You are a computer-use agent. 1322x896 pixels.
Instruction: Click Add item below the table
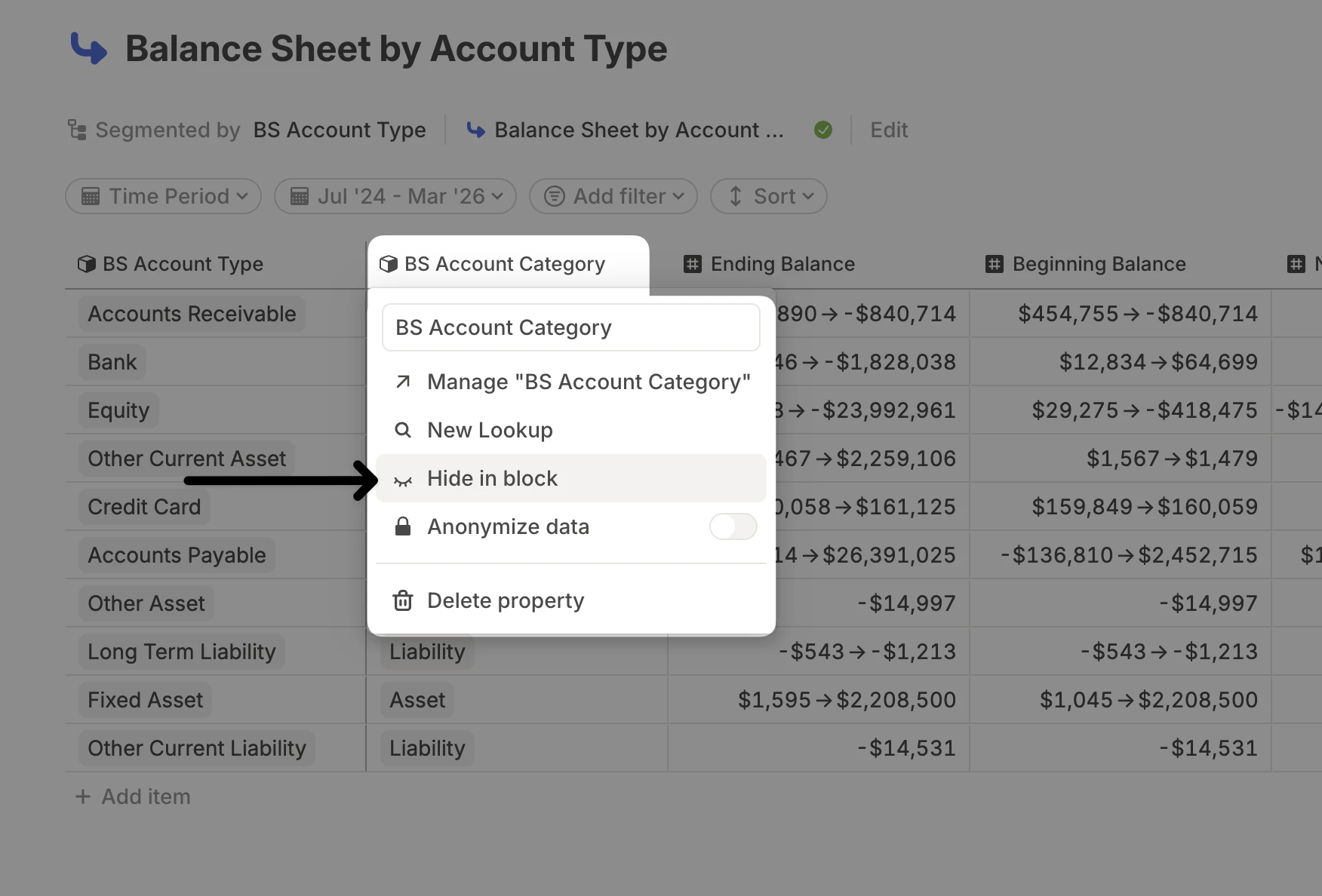[x=134, y=796]
